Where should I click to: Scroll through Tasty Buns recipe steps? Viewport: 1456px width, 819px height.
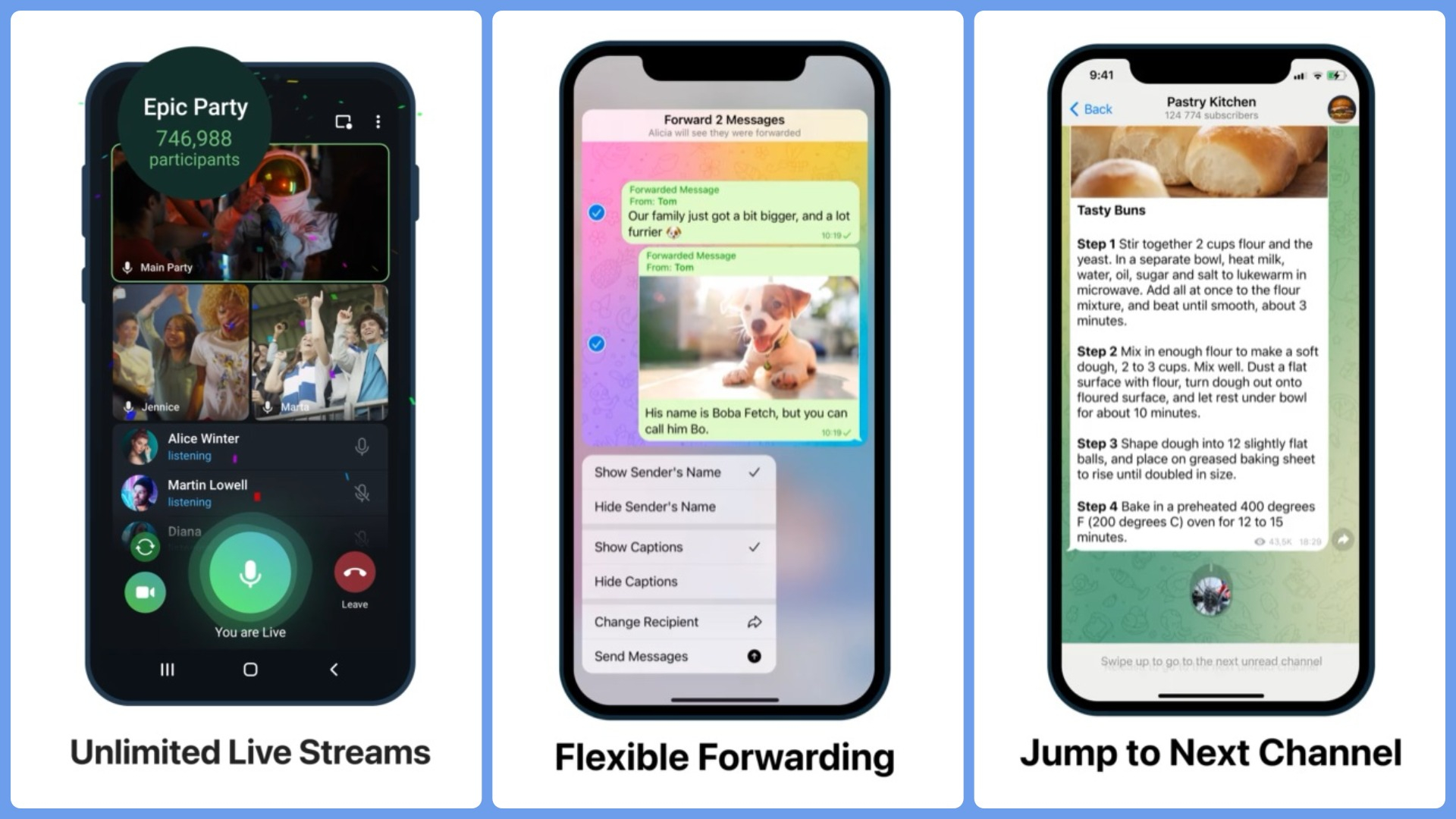click(x=1196, y=389)
